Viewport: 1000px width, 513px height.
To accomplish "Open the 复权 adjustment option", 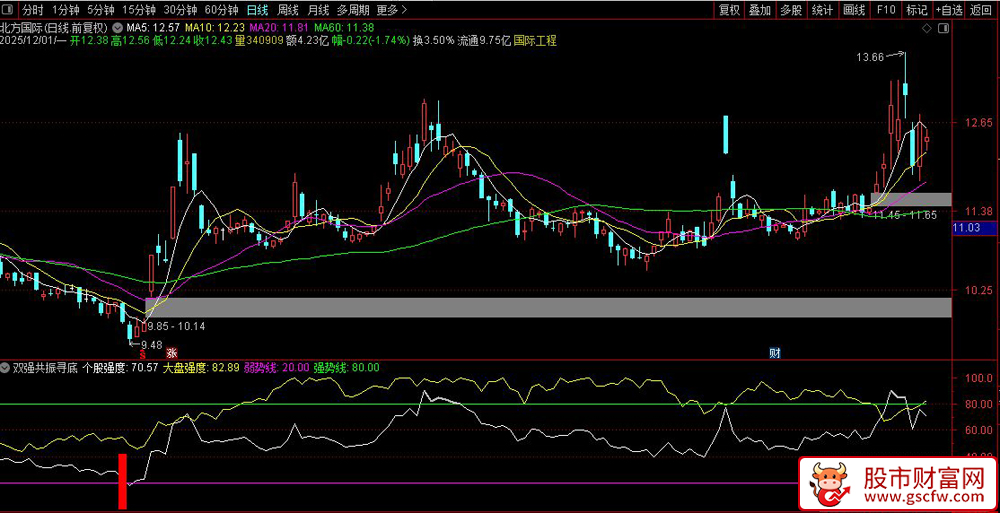I will tap(729, 10).
